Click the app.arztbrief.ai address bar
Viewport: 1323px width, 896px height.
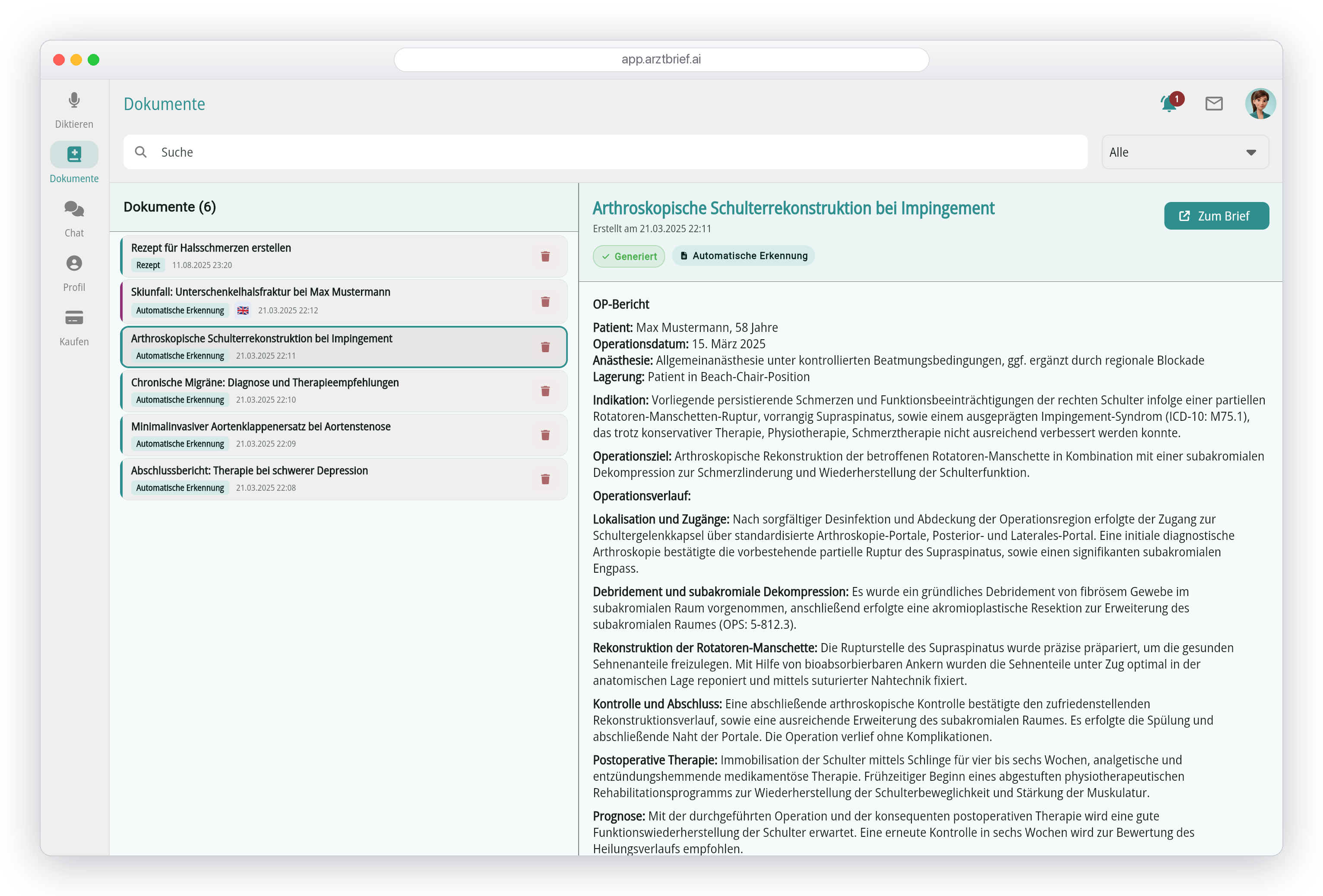tap(661, 59)
